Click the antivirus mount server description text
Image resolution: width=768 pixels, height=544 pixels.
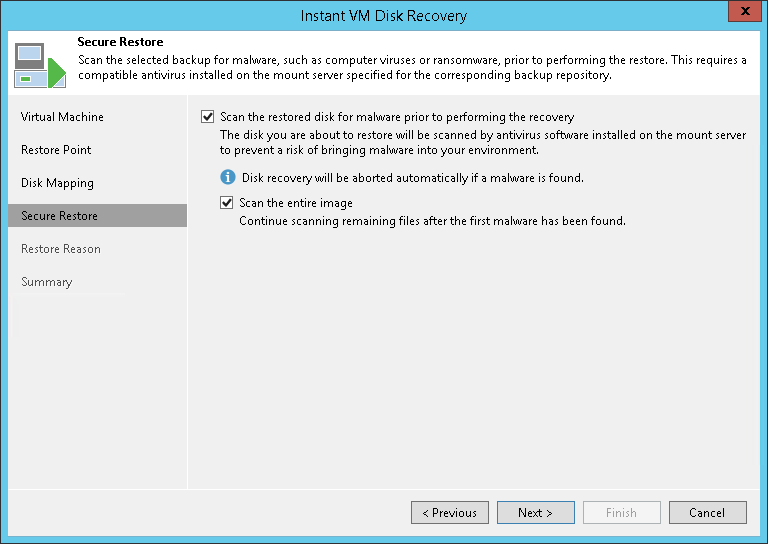482,142
